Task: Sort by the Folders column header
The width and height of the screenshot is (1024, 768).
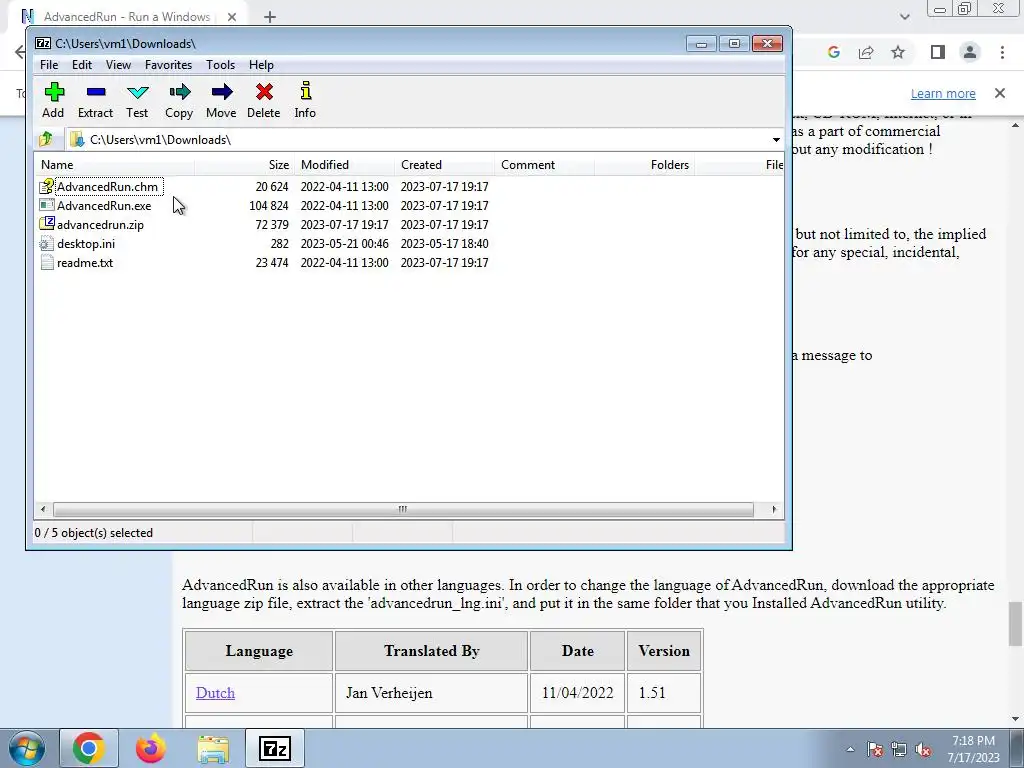Action: (644, 165)
